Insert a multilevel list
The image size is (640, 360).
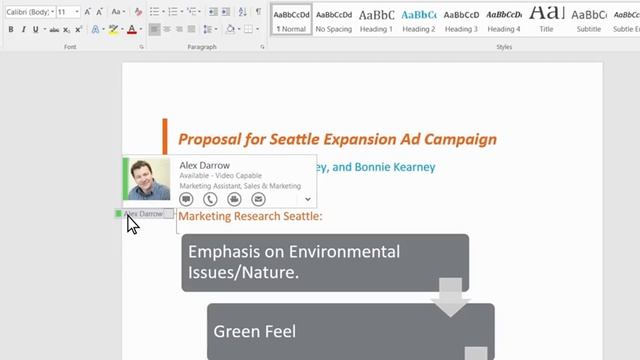click(x=191, y=12)
